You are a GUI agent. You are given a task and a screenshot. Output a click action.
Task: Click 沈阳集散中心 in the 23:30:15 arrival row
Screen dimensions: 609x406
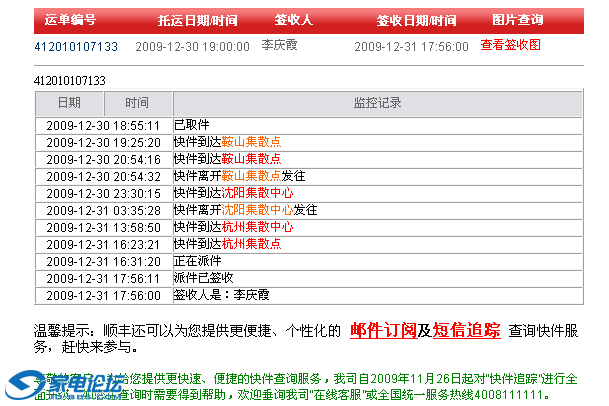(x=257, y=193)
